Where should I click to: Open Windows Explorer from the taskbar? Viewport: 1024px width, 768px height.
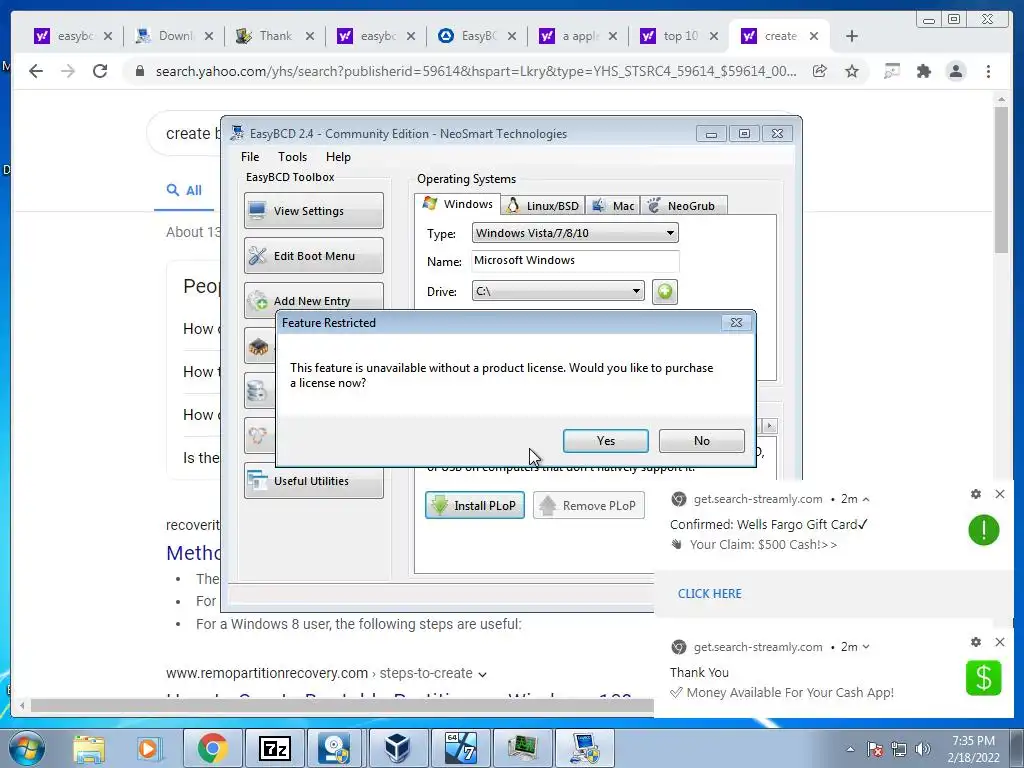[x=89, y=748]
